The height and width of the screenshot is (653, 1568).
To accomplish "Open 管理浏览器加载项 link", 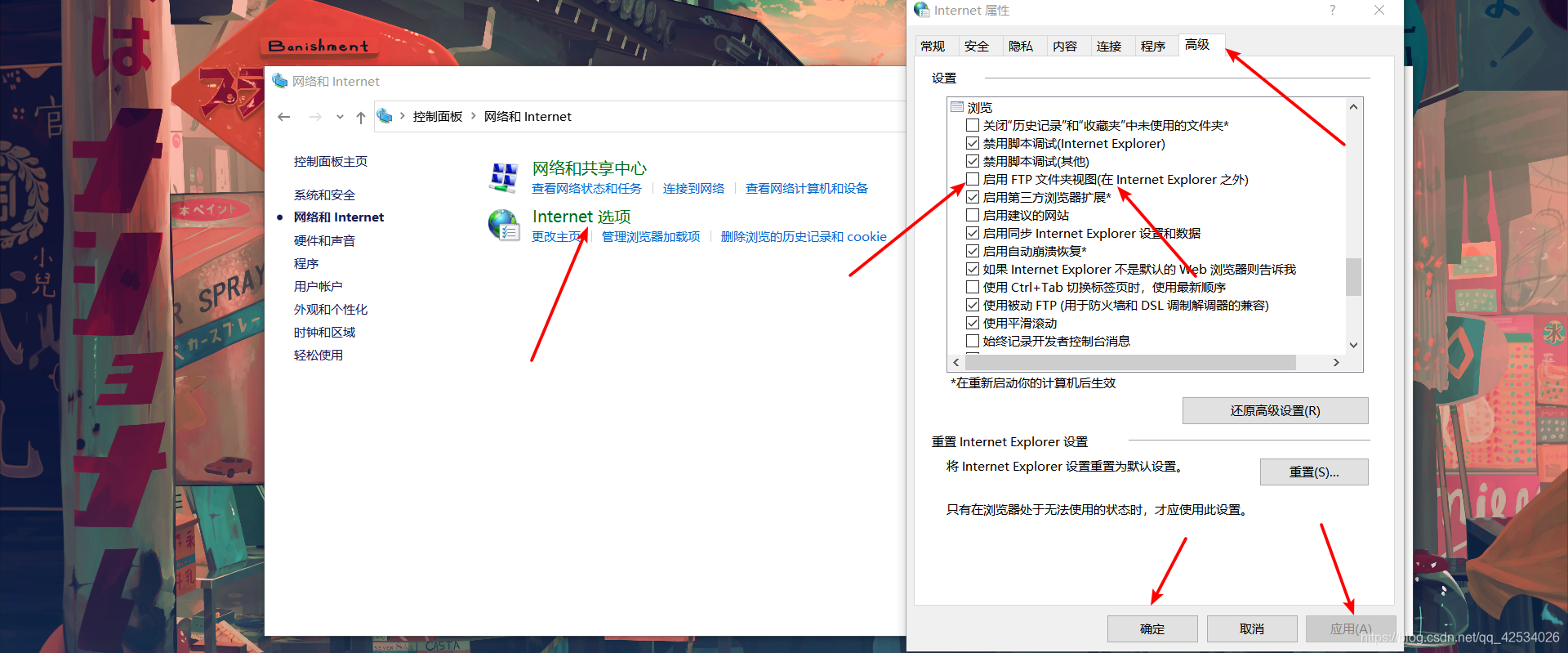I will [651, 237].
